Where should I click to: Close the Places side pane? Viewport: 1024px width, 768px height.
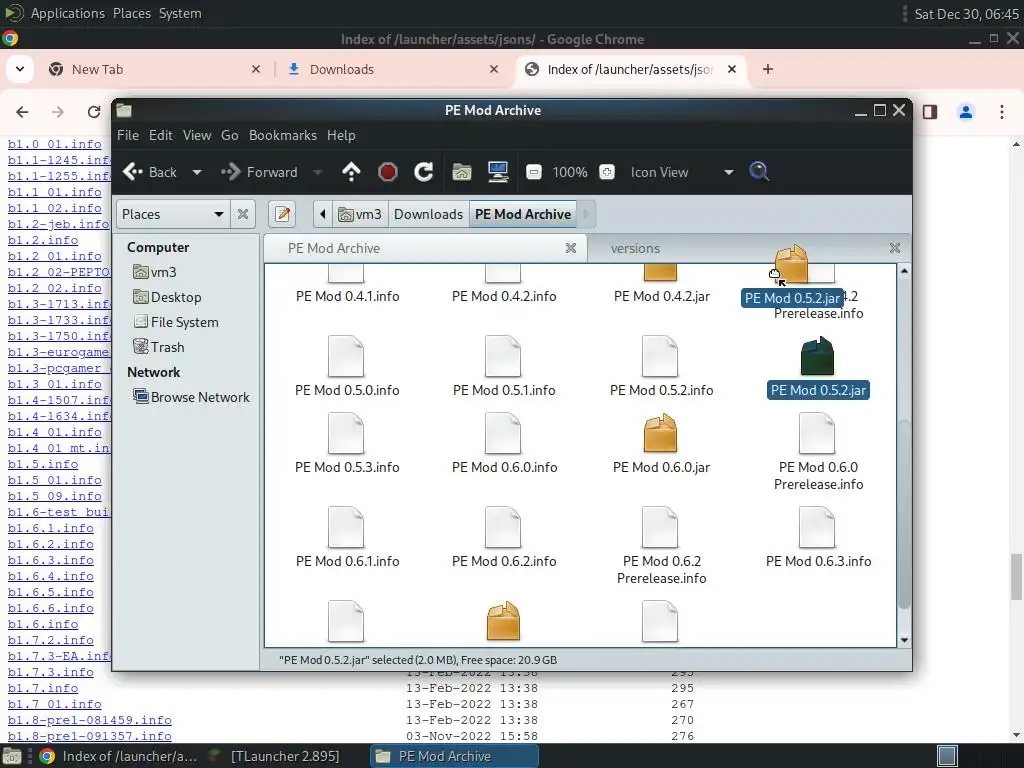click(243, 214)
